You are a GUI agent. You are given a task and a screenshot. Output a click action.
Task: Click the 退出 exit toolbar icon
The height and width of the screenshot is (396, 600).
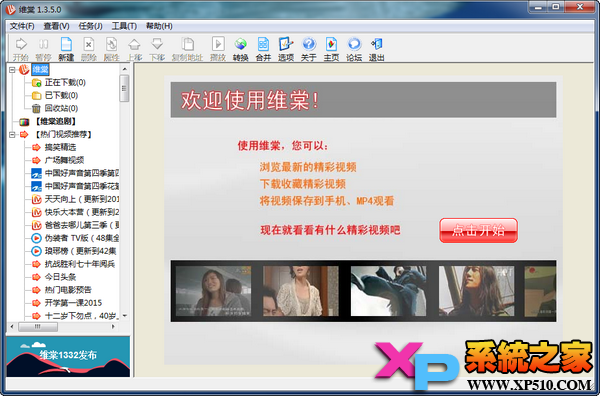tap(377, 49)
